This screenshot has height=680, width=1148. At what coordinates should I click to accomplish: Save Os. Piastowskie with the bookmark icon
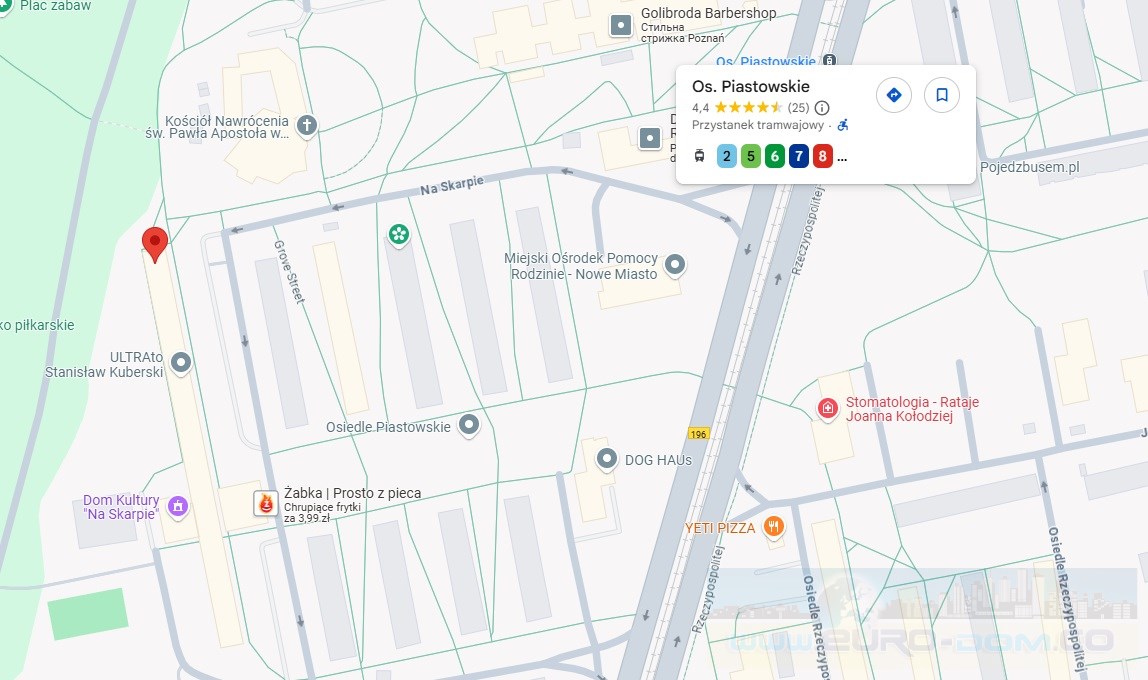pos(942,95)
